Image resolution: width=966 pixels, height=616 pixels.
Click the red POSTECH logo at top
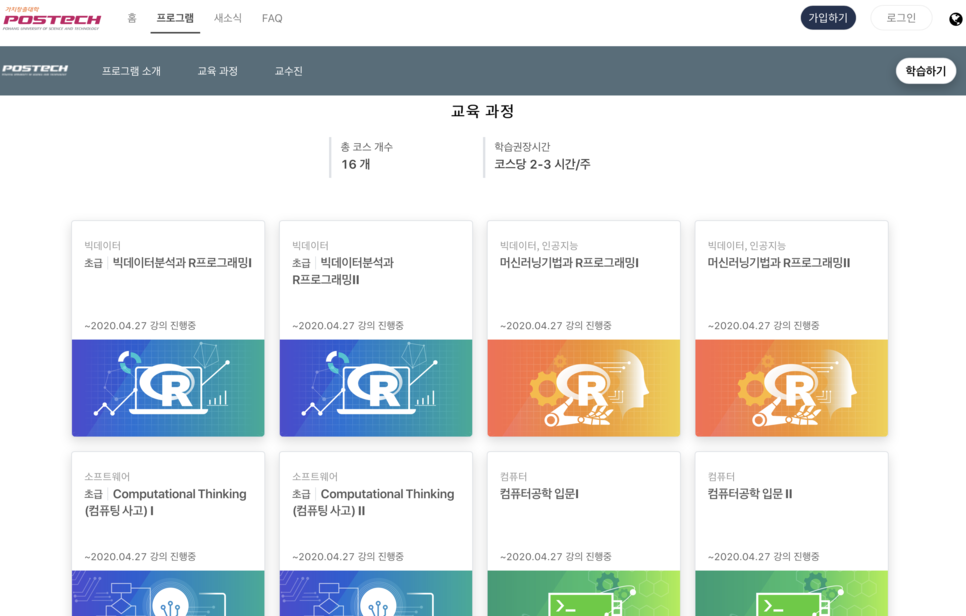(52, 19)
